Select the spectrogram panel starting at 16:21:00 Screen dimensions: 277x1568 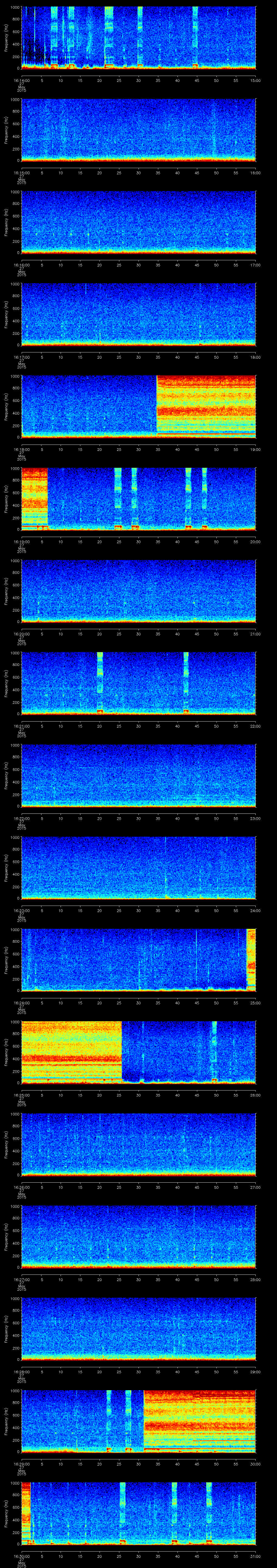click(138, 683)
